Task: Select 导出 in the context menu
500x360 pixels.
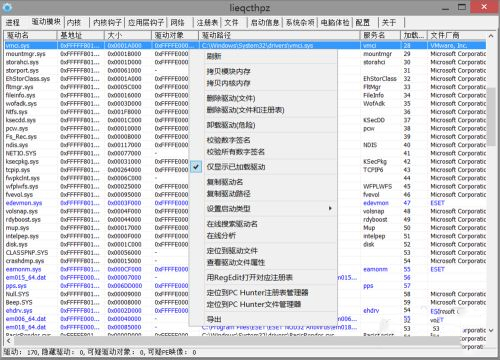Action: click(x=214, y=319)
